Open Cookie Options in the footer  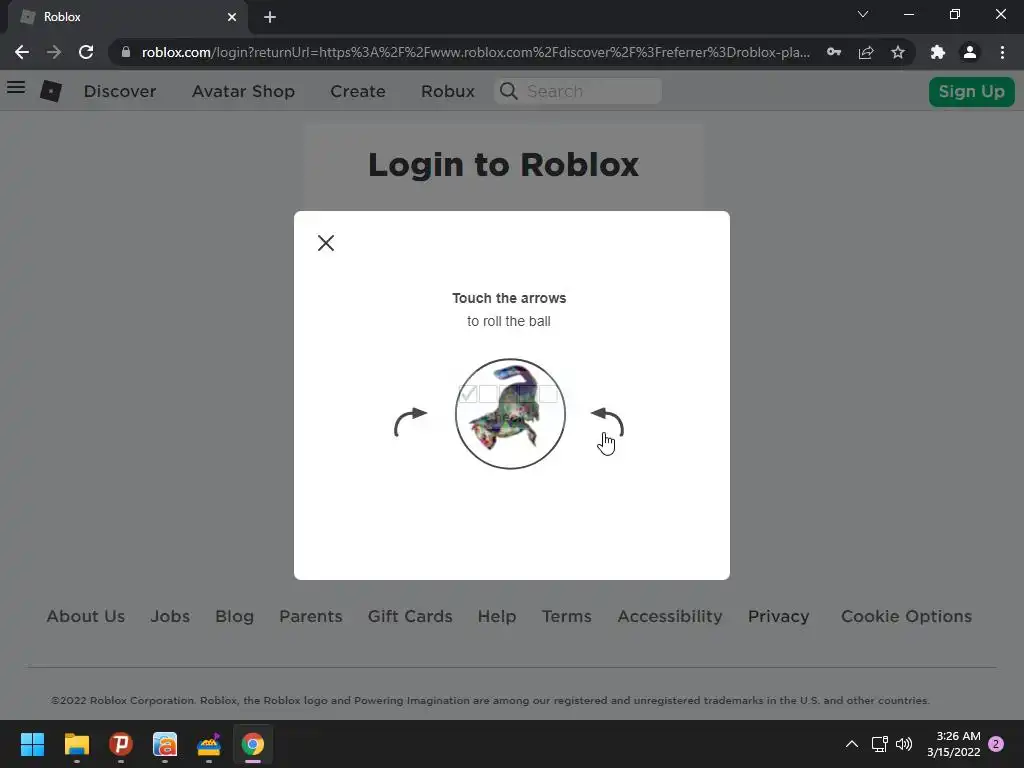coord(906,616)
